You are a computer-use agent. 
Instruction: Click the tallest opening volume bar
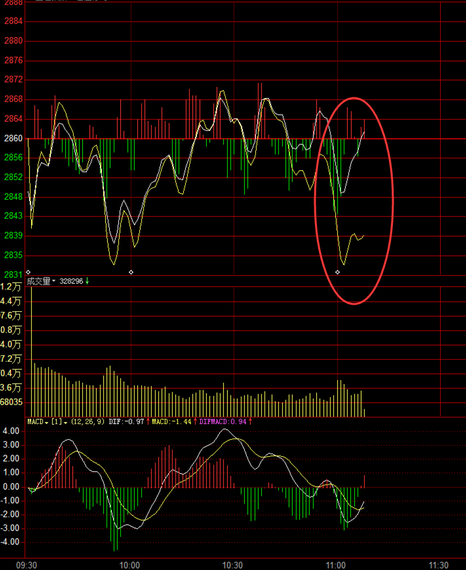[32, 352]
